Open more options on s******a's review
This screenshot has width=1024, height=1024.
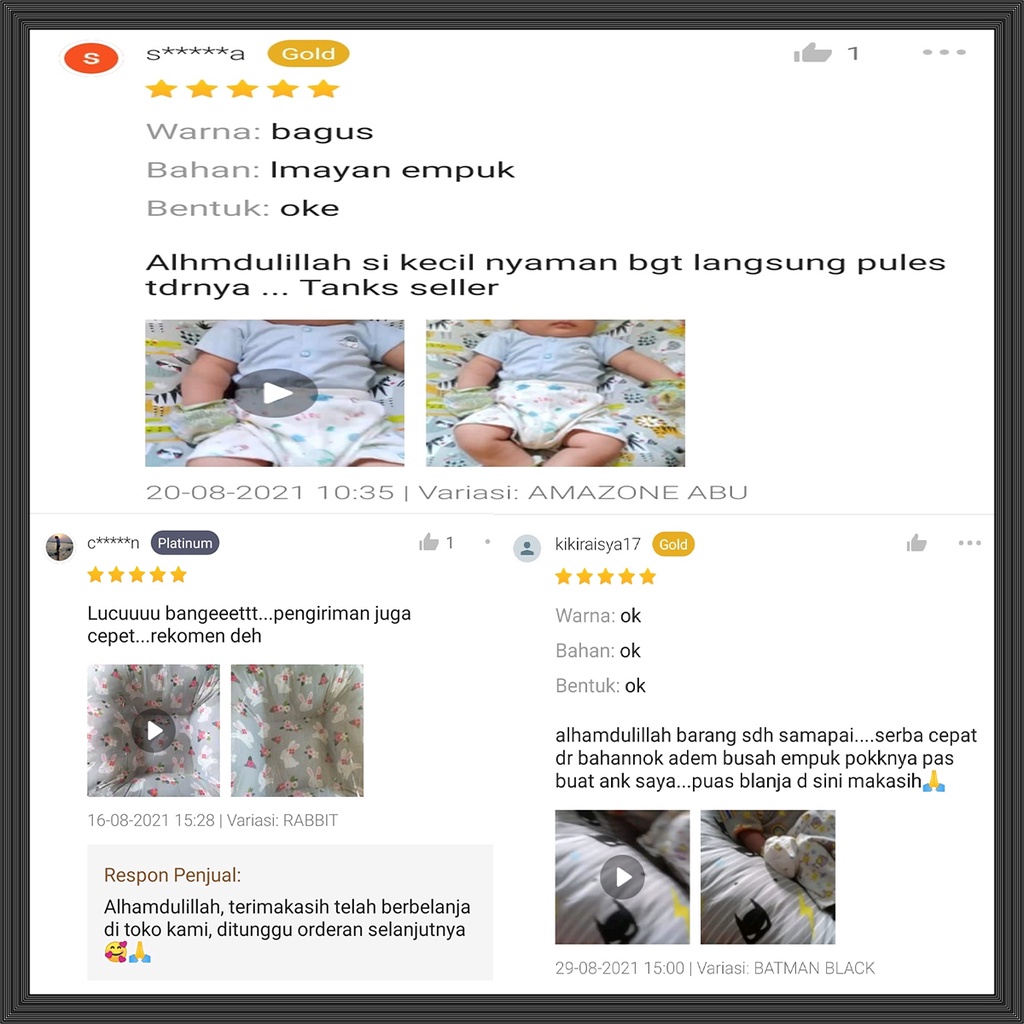point(944,52)
